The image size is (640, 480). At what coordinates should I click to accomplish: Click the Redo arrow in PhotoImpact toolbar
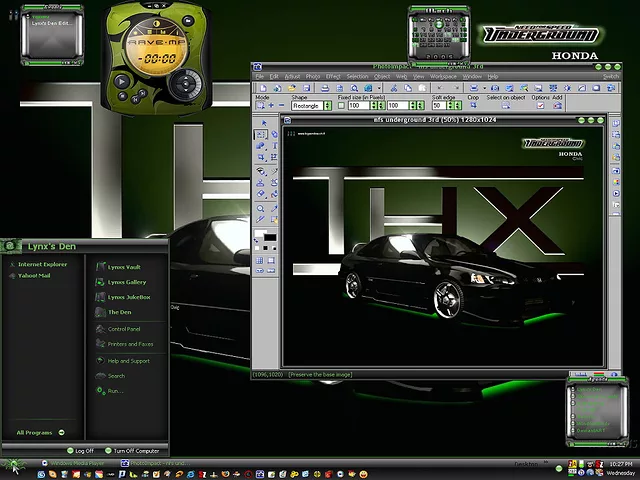(456, 88)
